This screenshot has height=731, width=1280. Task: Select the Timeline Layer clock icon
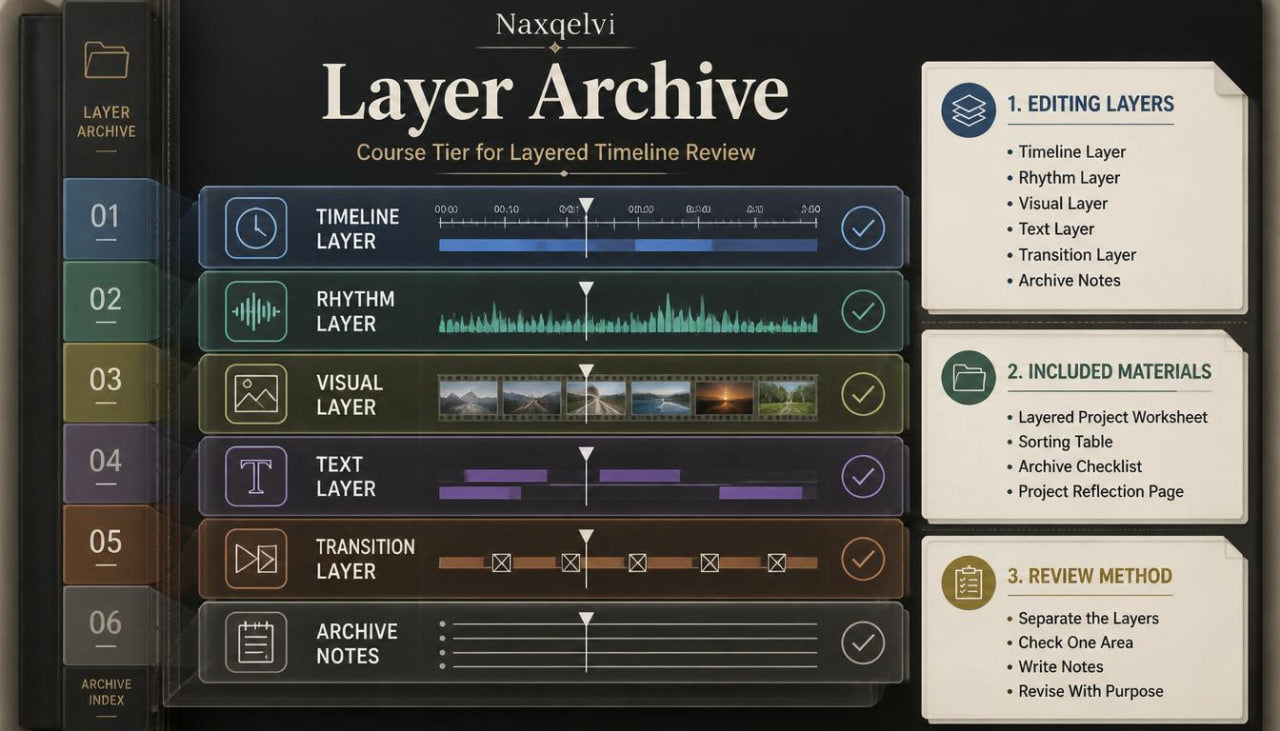tap(256, 228)
